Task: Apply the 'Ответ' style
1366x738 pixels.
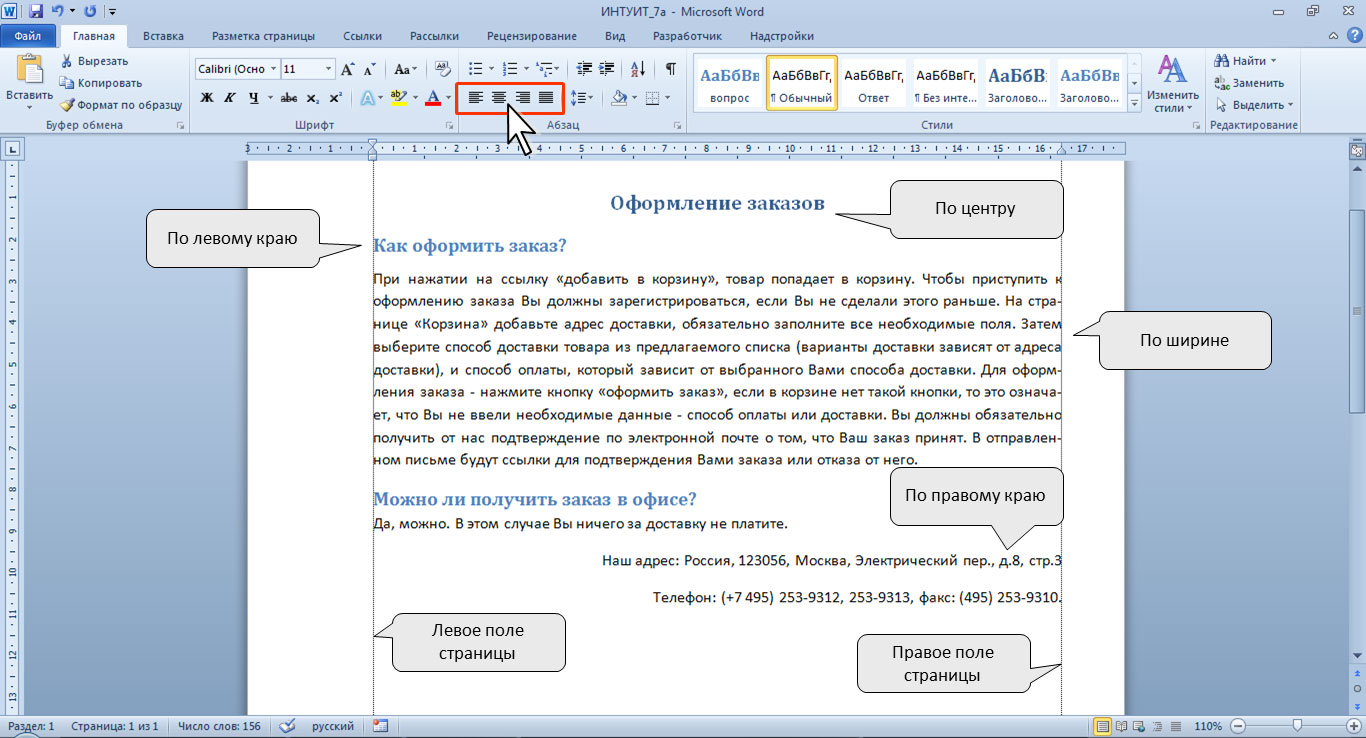Action: 874,84
